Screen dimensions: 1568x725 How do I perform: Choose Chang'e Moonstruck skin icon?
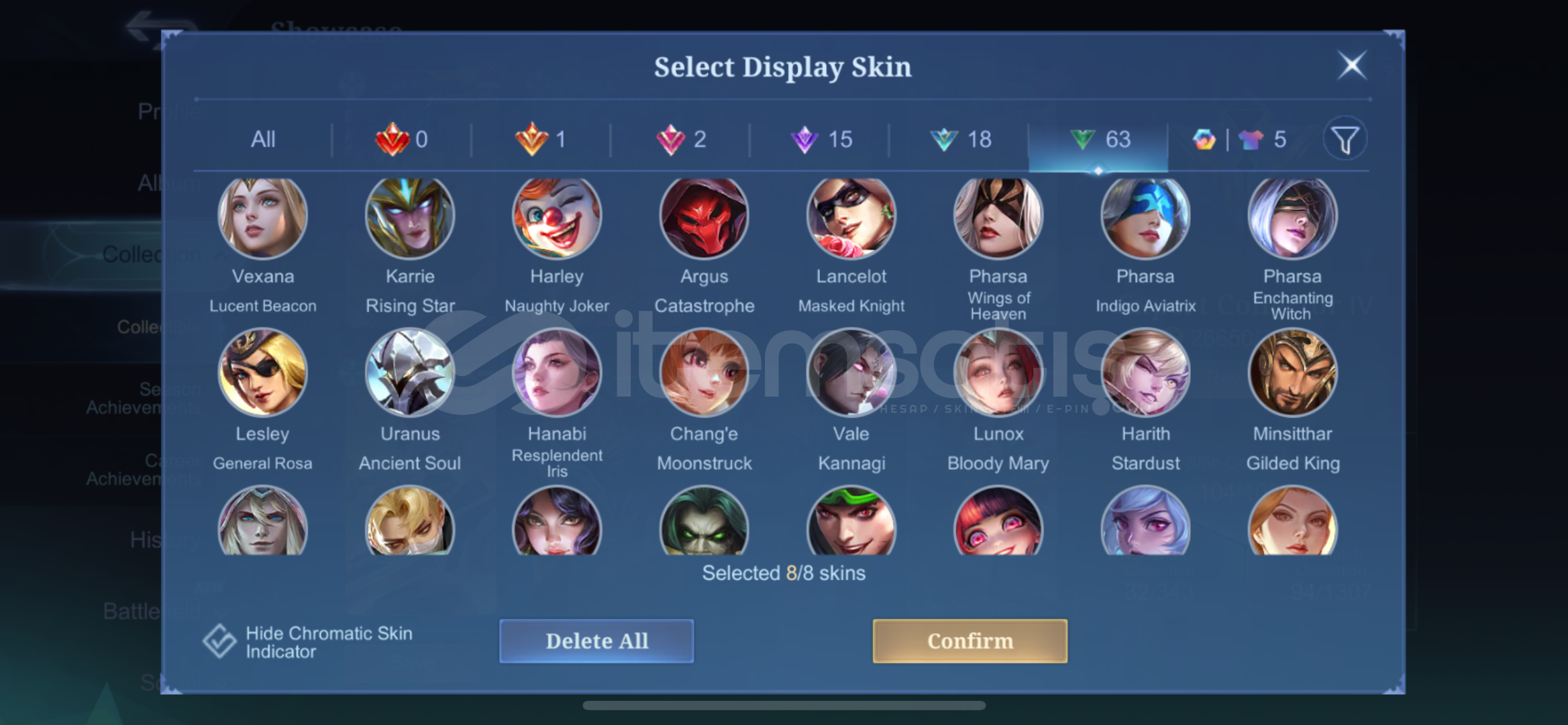click(x=704, y=373)
